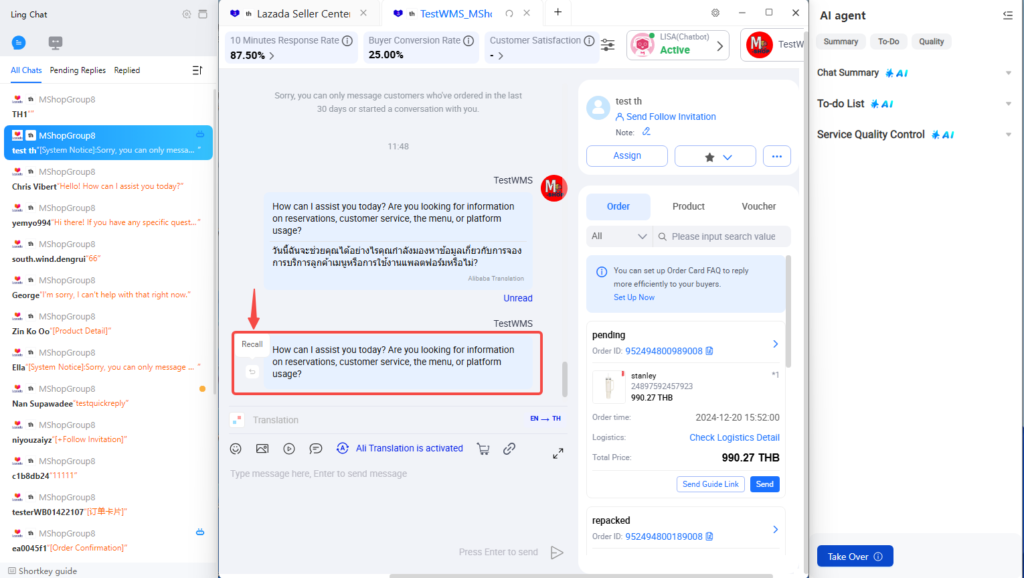The image size is (1024, 578).
Task: Expand the repacked order details chevron
Action: [775, 530]
